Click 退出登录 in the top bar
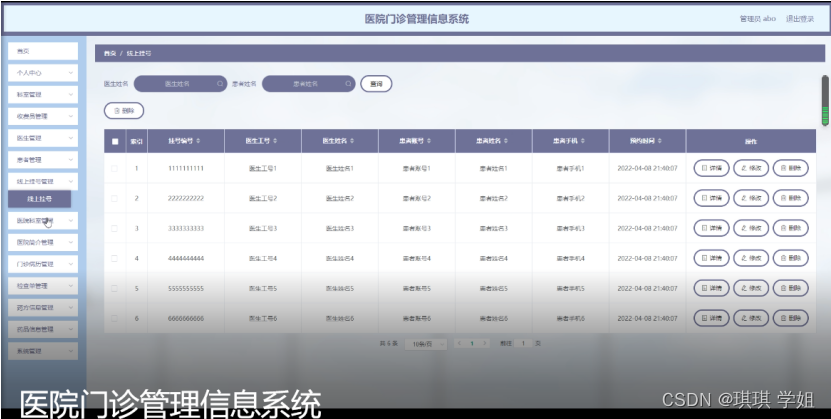 (x=800, y=19)
